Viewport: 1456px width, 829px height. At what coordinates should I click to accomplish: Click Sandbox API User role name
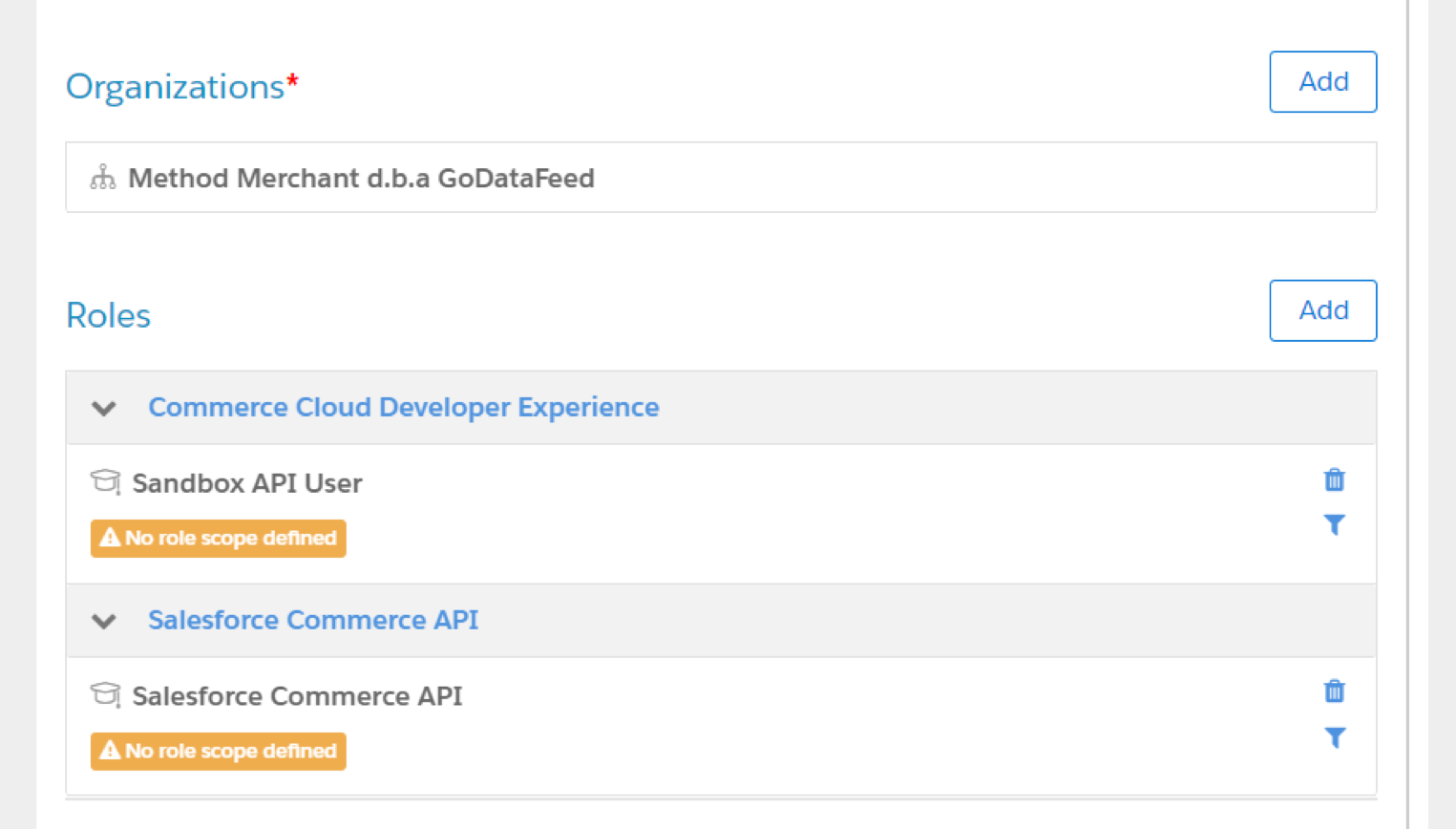click(x=247, y=483)
